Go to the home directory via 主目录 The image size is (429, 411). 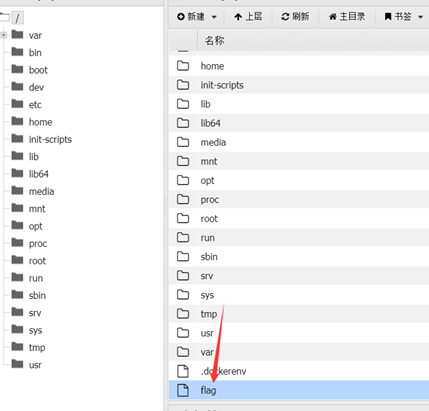pos(347,17)
